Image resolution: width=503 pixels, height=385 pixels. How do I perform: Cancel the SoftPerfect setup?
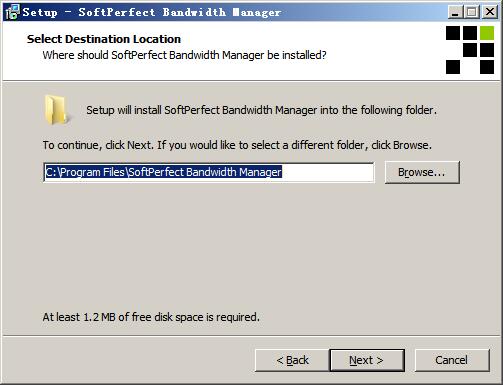[452, 360]
